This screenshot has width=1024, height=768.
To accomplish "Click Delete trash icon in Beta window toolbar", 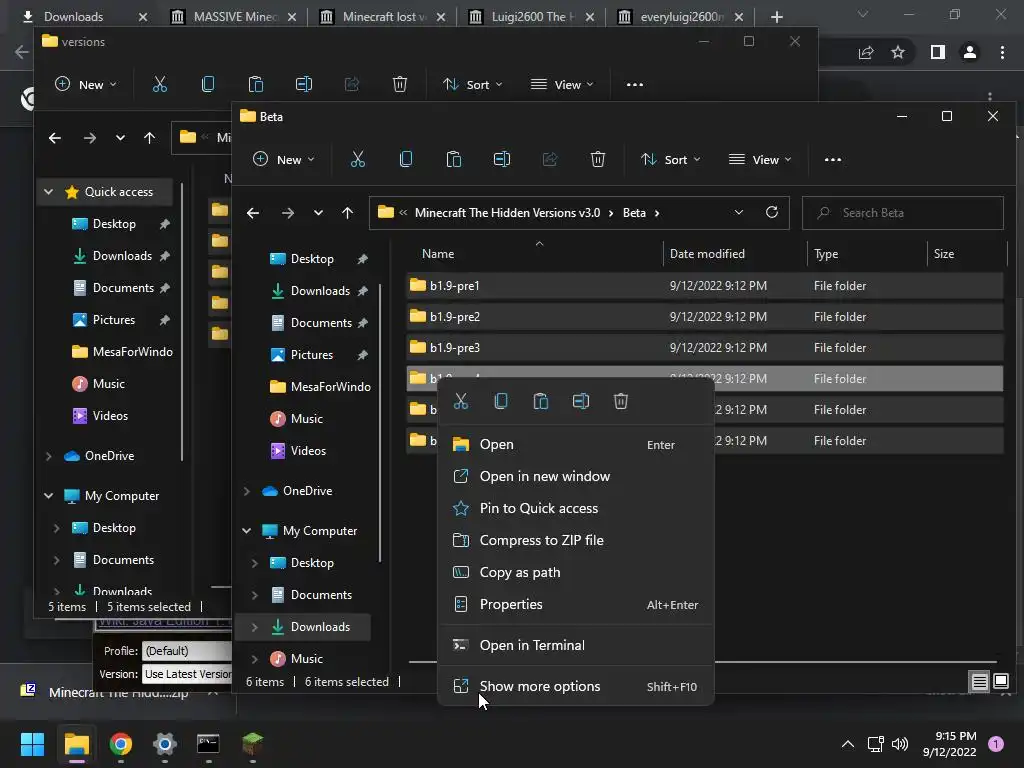I will (598, 159).
